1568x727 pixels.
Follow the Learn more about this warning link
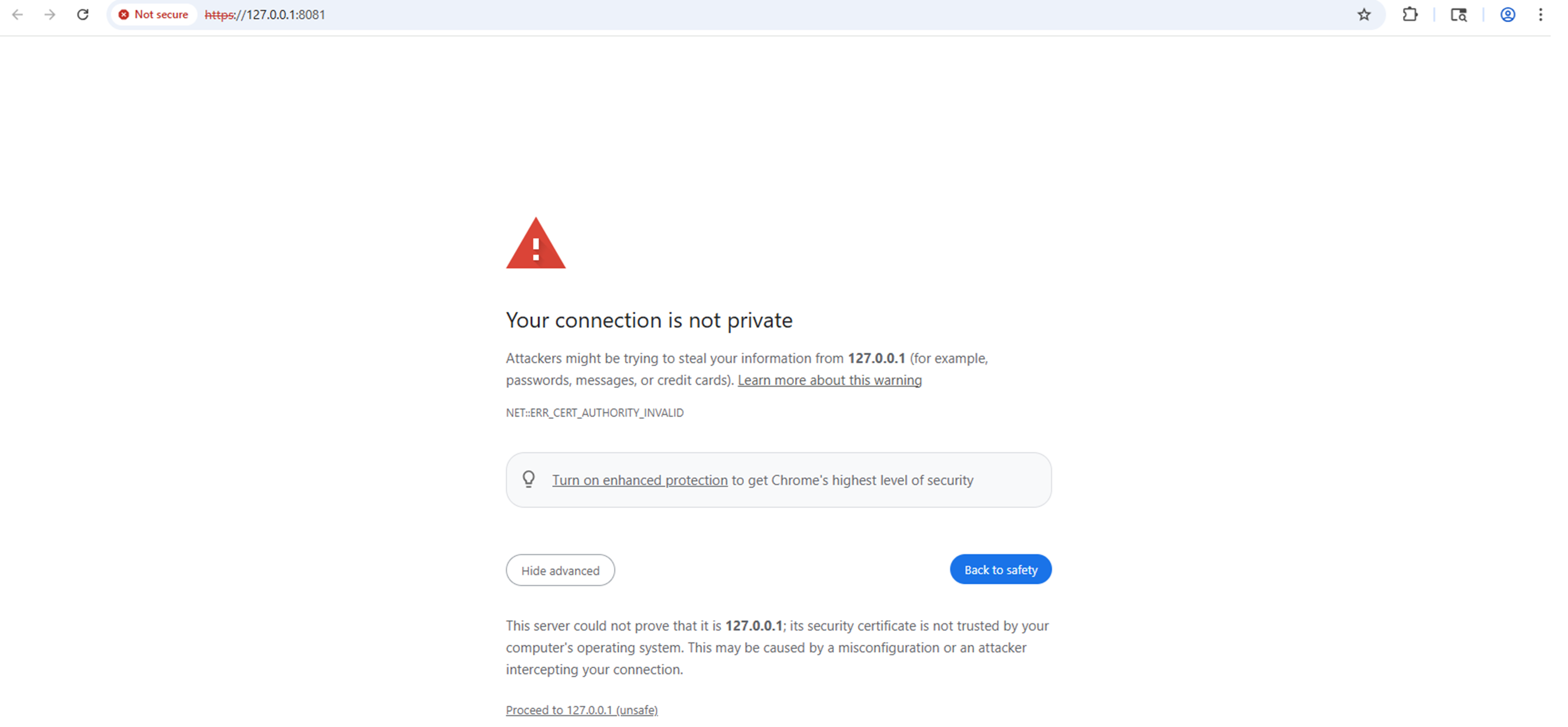829,379
